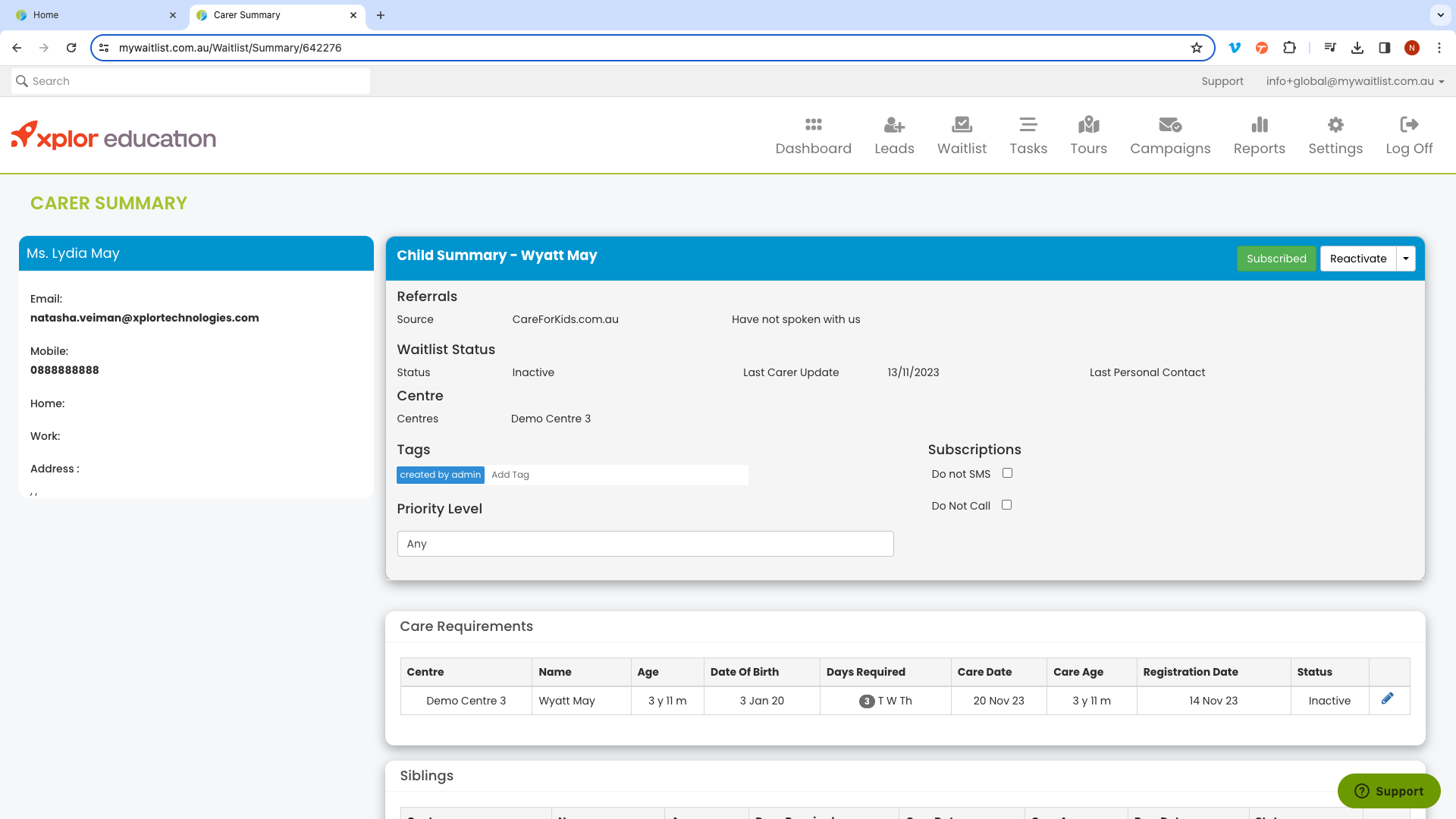Click the Log Off exit icon
Image resolution: width=1456 pixels, height=819 pixels.
[x=1409, y=124]
